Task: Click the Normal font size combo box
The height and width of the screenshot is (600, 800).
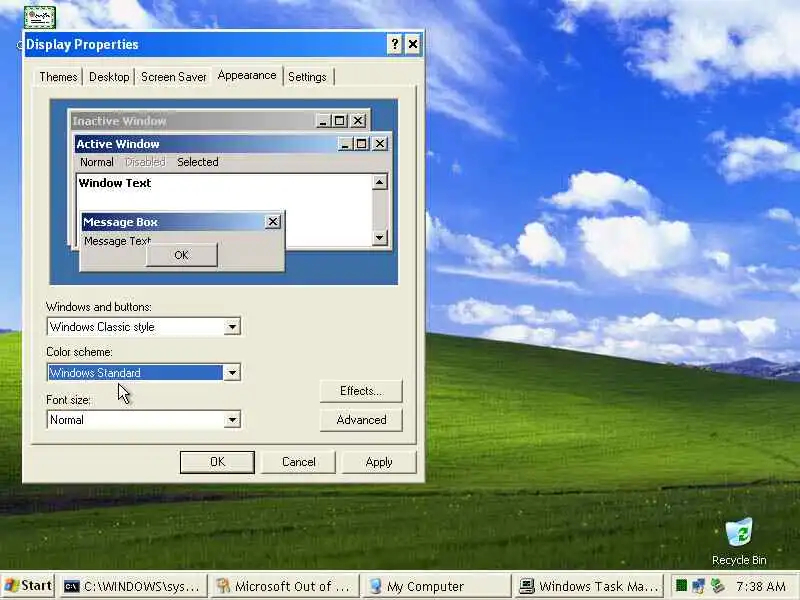Action: pyautogui.click(x=143, y=419)
